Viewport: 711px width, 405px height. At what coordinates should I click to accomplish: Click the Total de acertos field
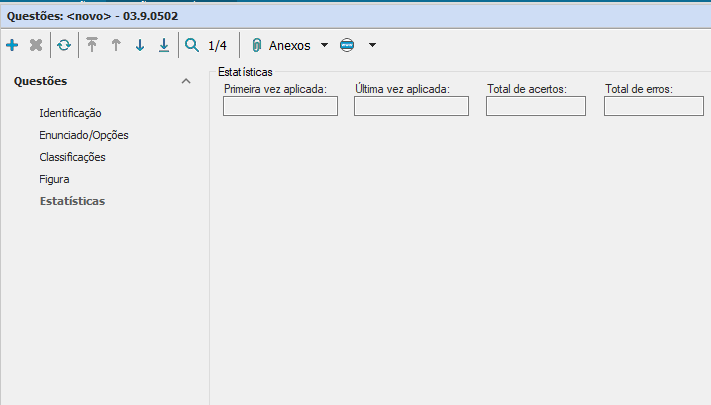click(x=535, y=106)
